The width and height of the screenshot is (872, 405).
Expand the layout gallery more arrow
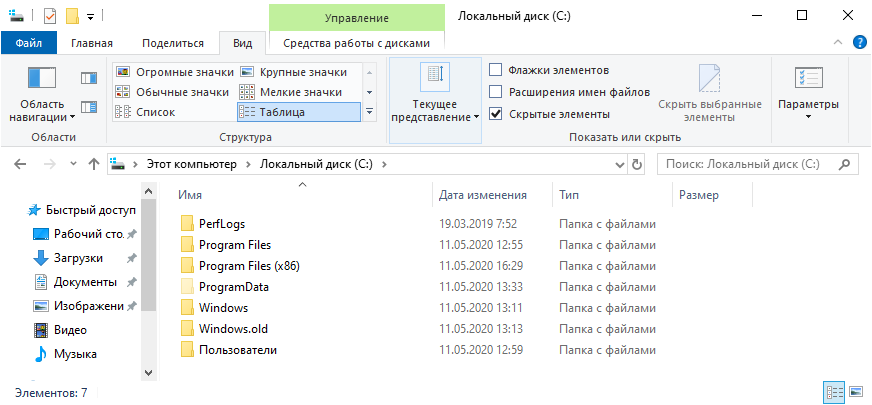pyautogui.click(x=369, y=112)
